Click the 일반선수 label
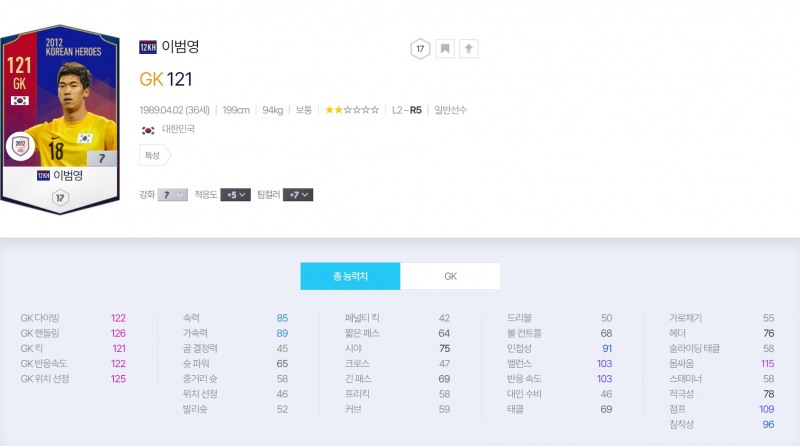 tap(451, 110)
